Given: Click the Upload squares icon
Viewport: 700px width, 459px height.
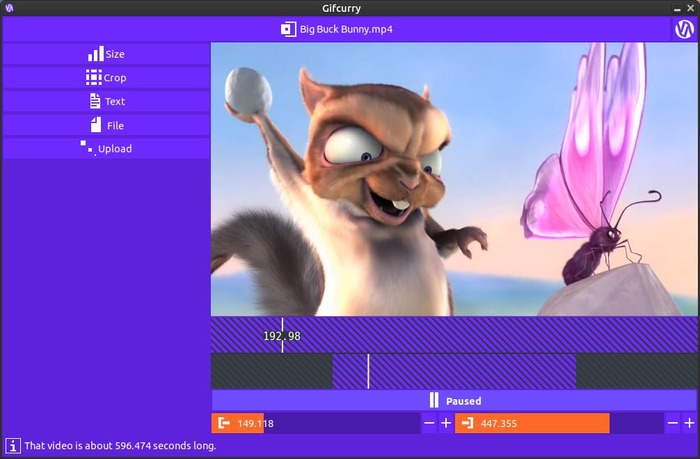Looking at the screenshot, I should tap(87, 148).
